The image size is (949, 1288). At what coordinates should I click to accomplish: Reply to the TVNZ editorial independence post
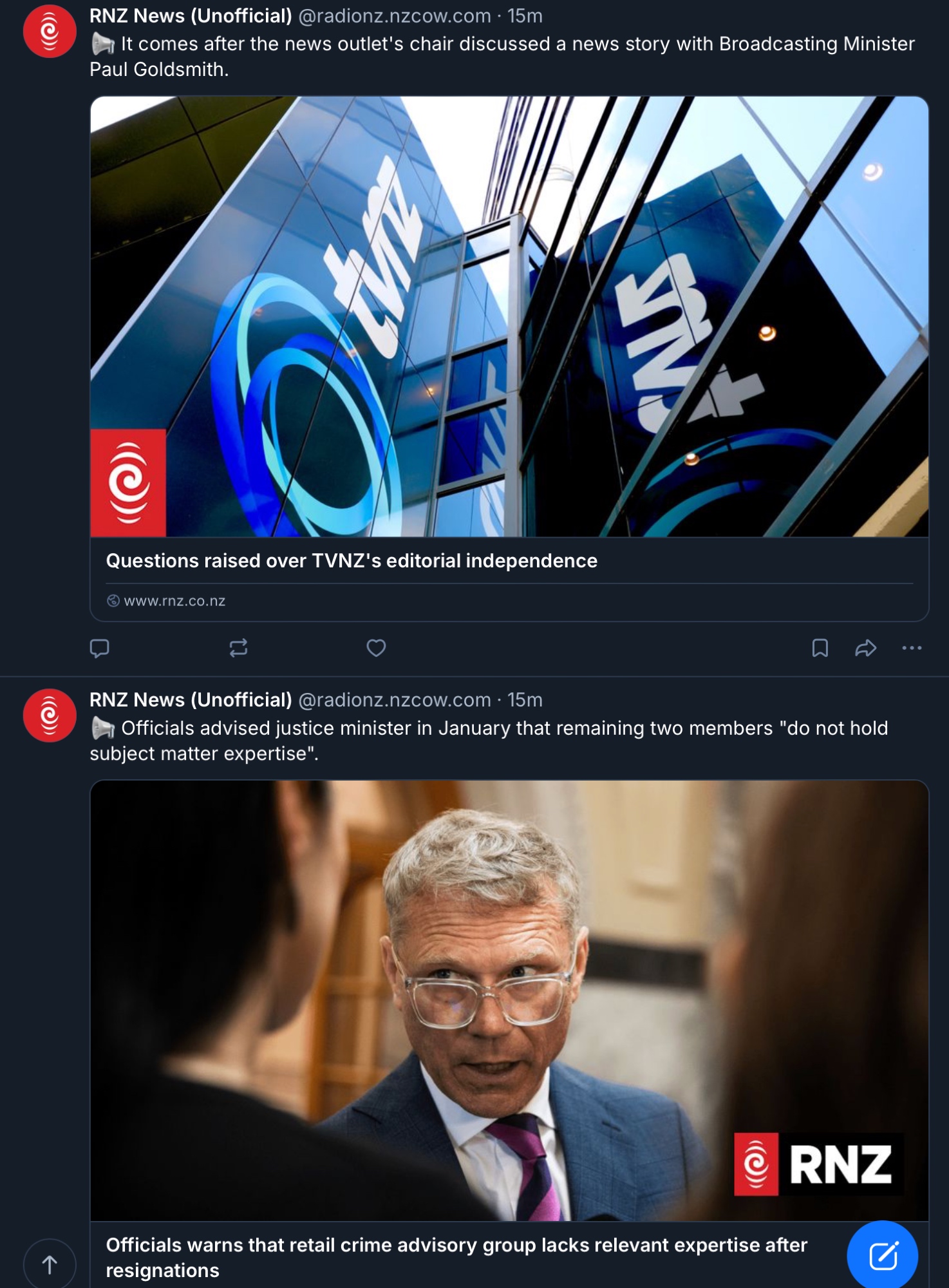(x=99, y=648)
